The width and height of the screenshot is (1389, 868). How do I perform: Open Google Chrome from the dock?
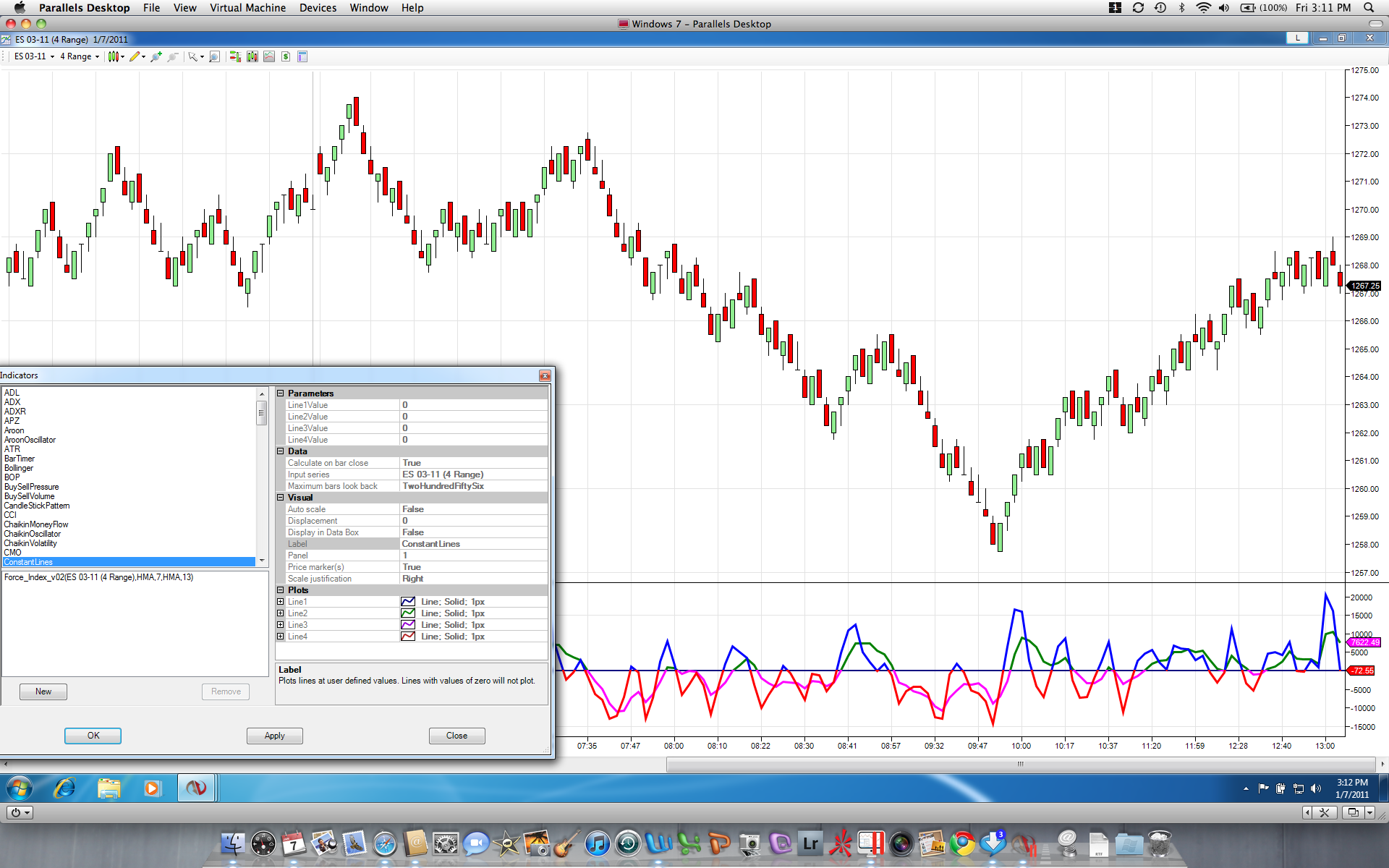point(962,843)
